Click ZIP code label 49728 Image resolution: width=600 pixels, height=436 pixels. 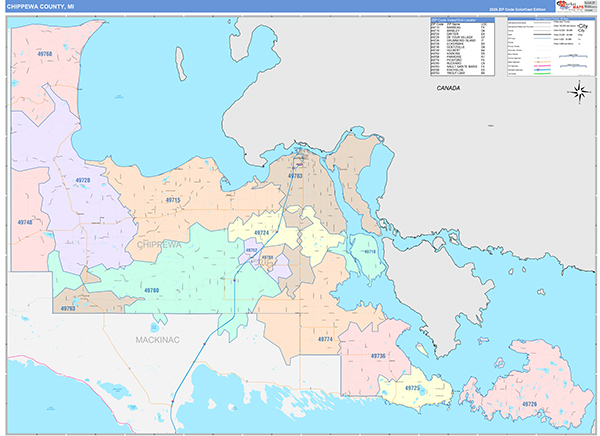pyautogui.click(x=83, y=180)
